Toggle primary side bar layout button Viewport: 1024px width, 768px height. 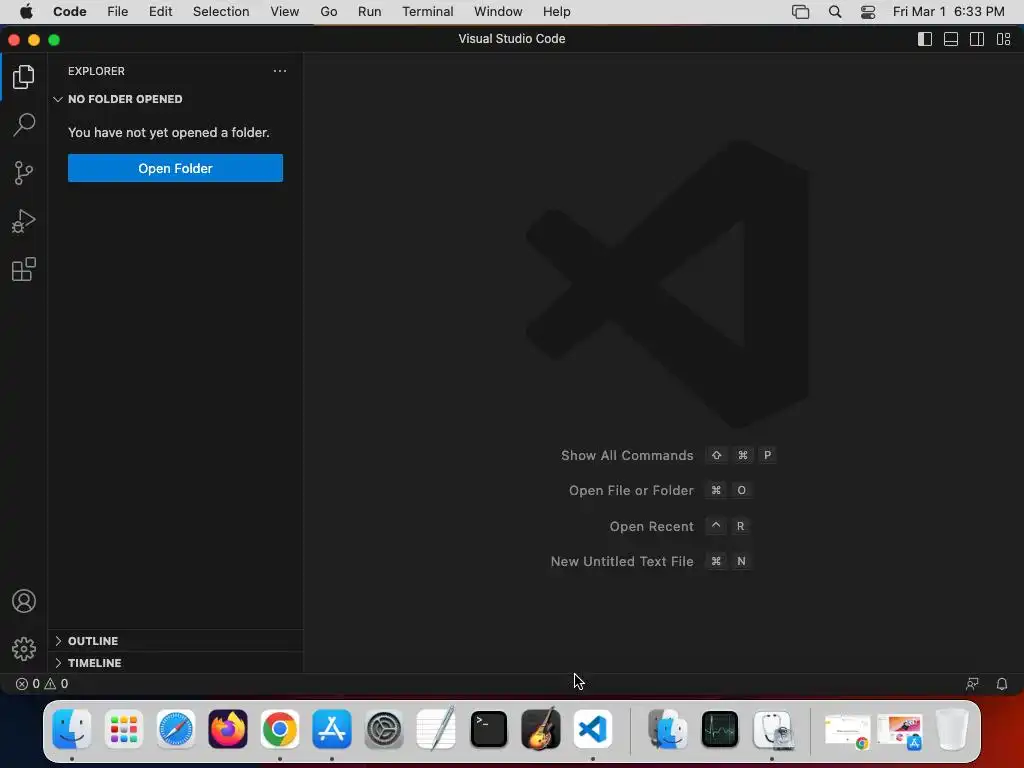[925, 39]
